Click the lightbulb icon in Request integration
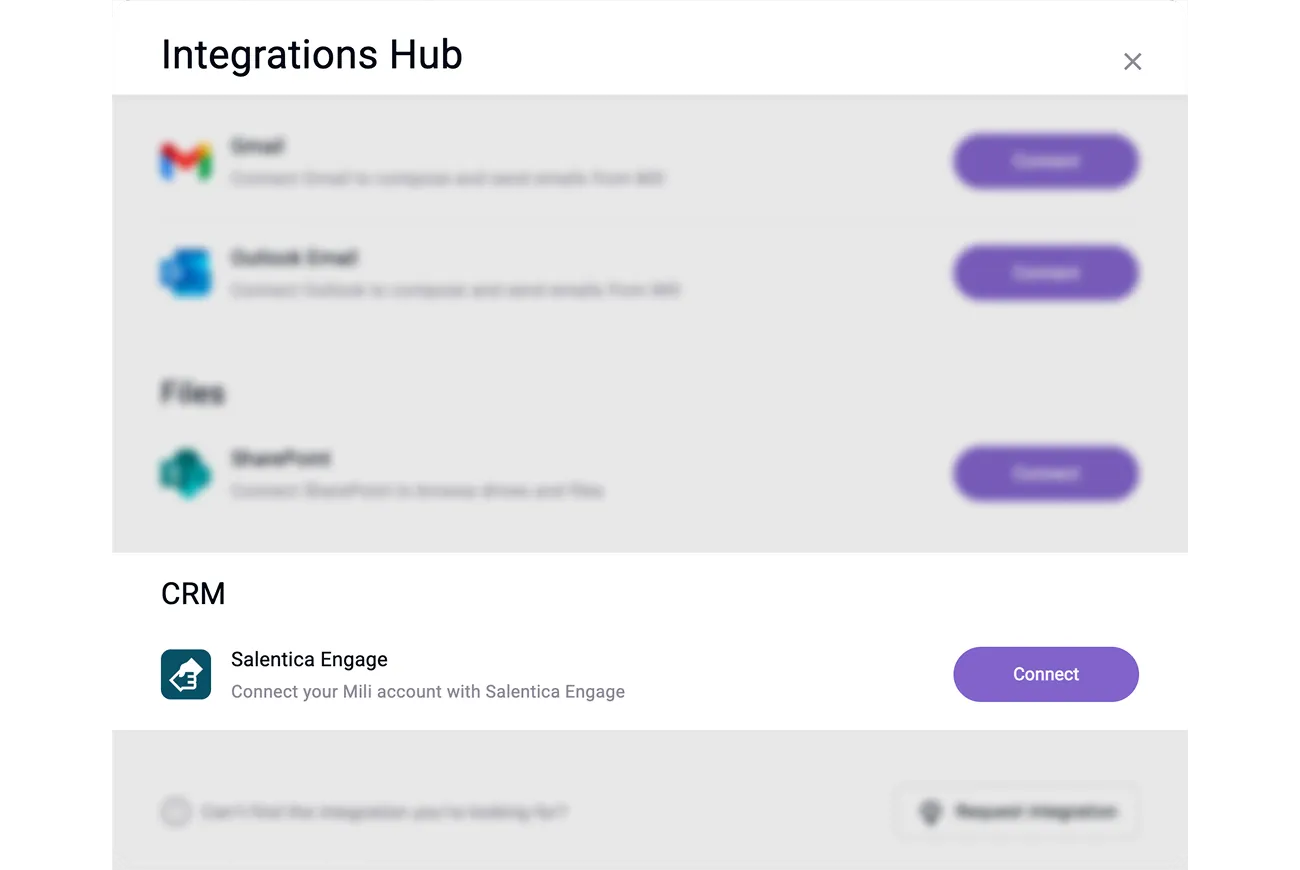The width and height of the screenshot is (1300, 870). tap(931, 812)
